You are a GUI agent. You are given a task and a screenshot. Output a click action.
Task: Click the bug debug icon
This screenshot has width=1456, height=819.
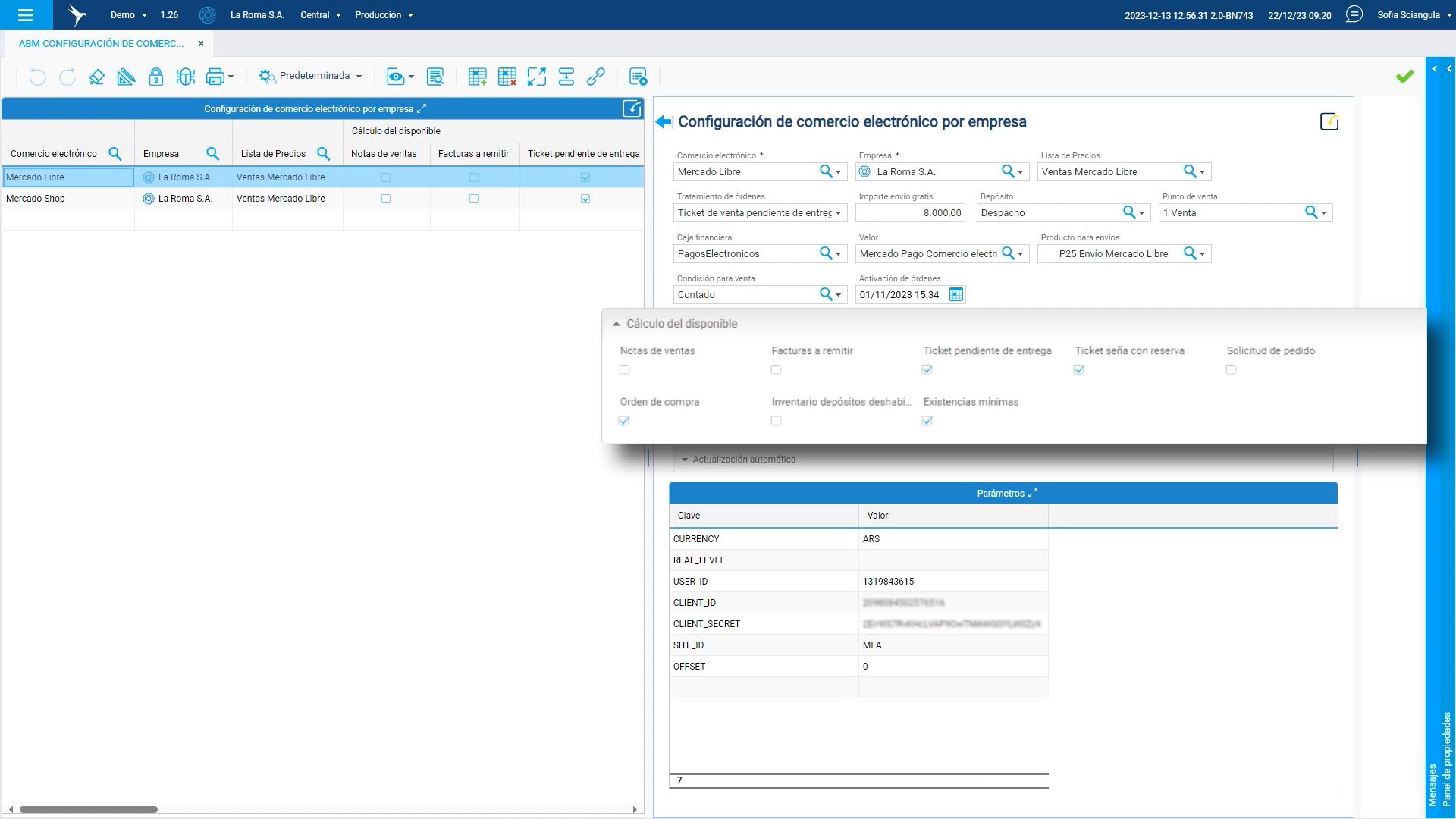tap(185, 77)
